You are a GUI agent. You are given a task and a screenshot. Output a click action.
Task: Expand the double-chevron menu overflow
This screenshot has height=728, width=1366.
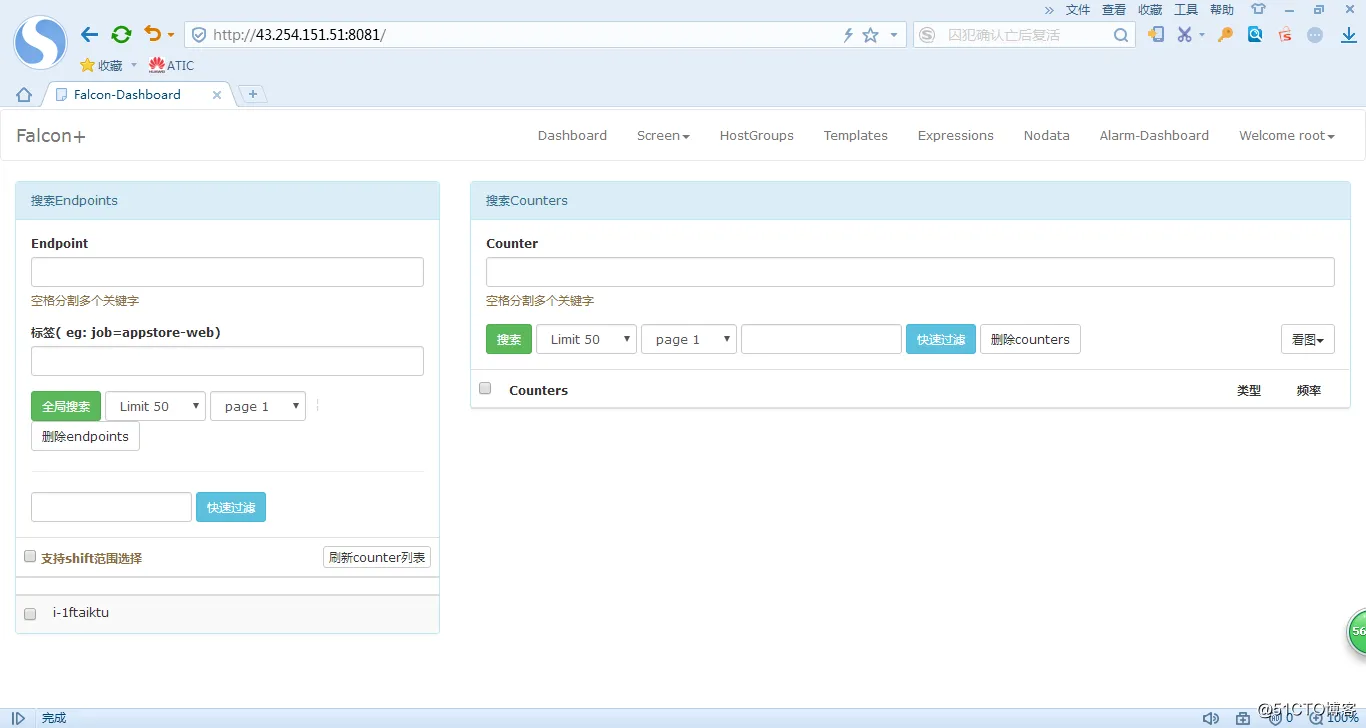pyautogui.click(x=1049, y=9)
